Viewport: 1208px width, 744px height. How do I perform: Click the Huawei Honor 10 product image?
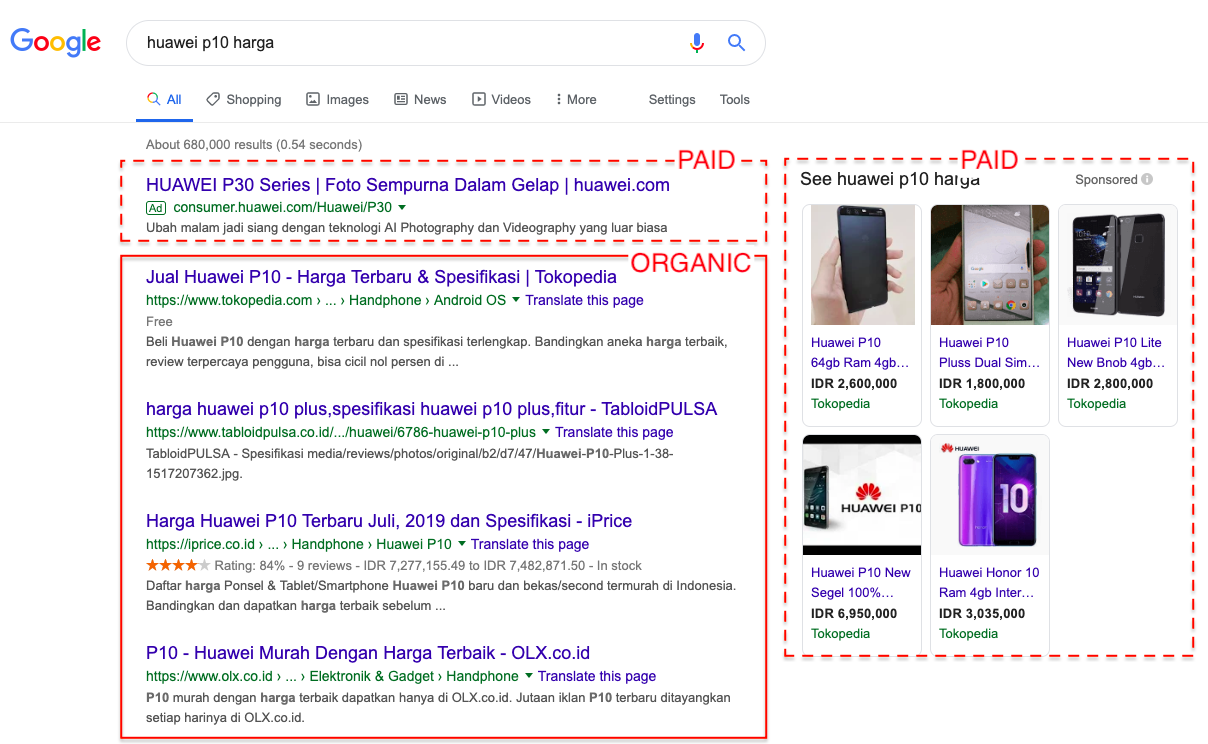pyautogui.click(x=990, y=495)
